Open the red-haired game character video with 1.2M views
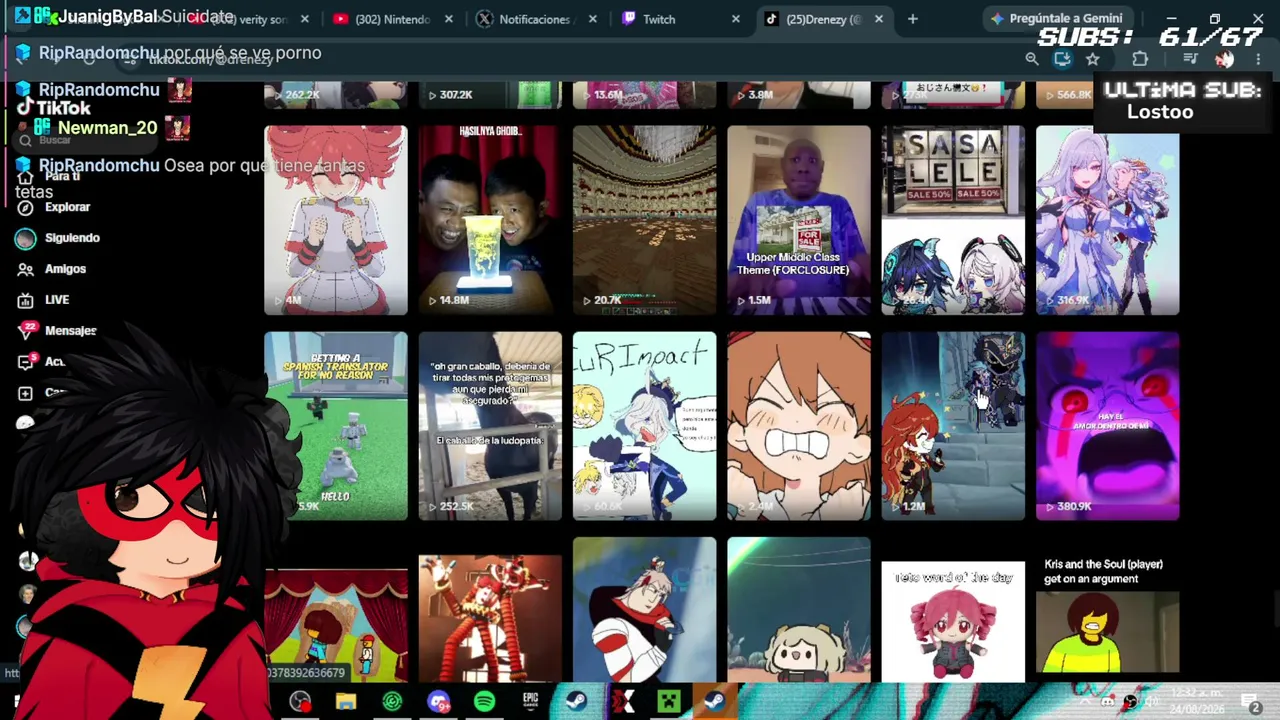Screen dimensions: 1280x720 pos(953,426)
